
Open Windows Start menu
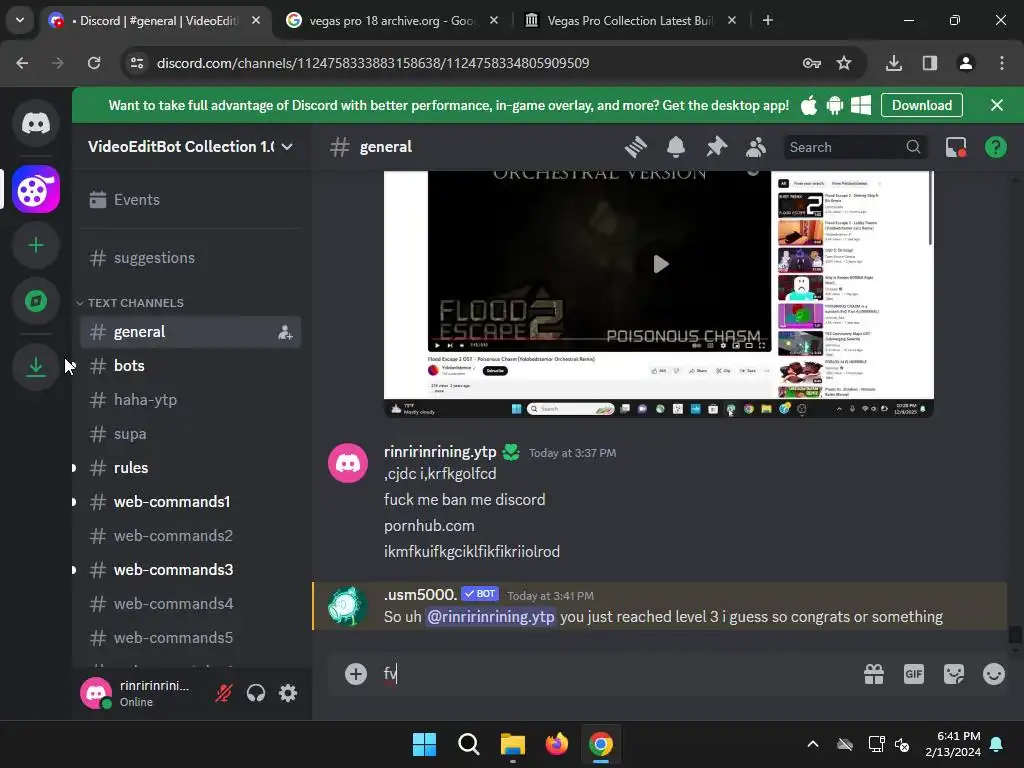(424, 744)
